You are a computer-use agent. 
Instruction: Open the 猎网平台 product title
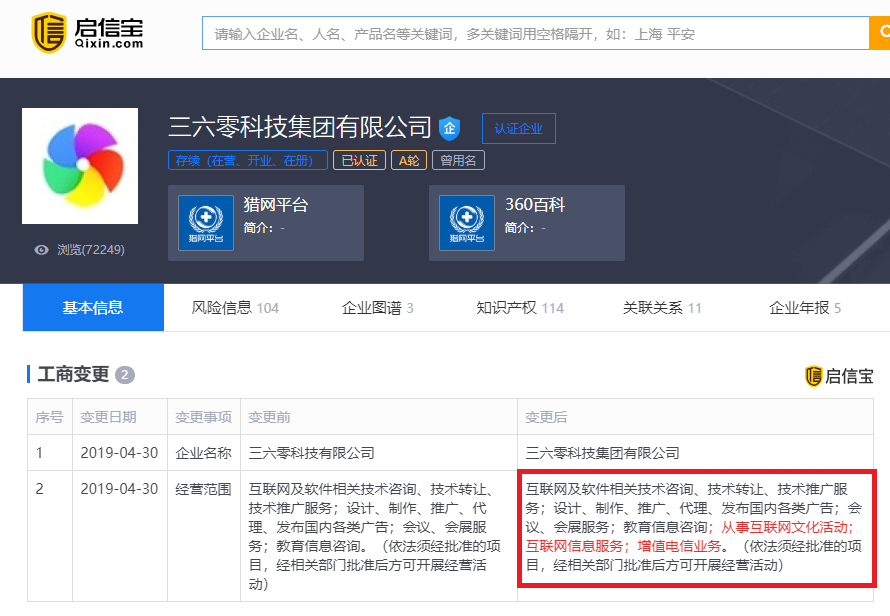pyautogui.click(x=276, y=204)
